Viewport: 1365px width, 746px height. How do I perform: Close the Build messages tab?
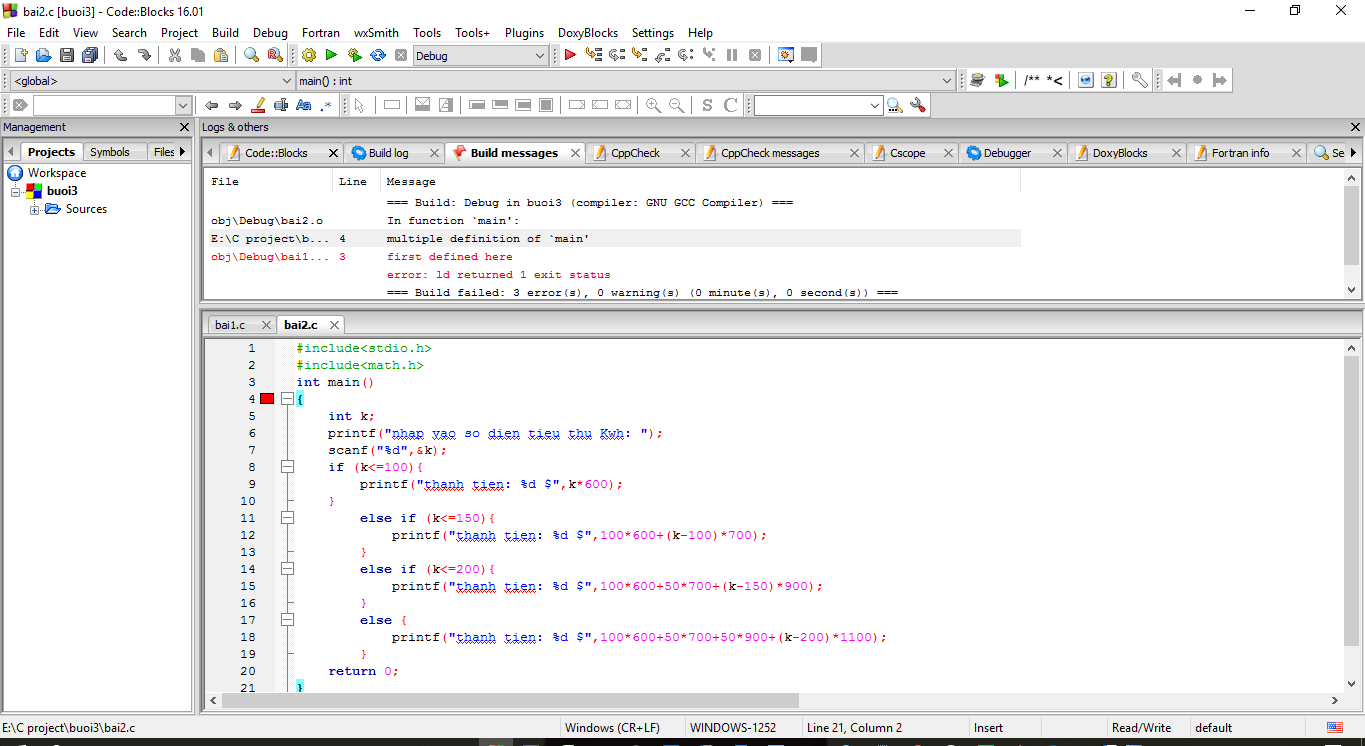pyautogui.click(x=576, y=153)
